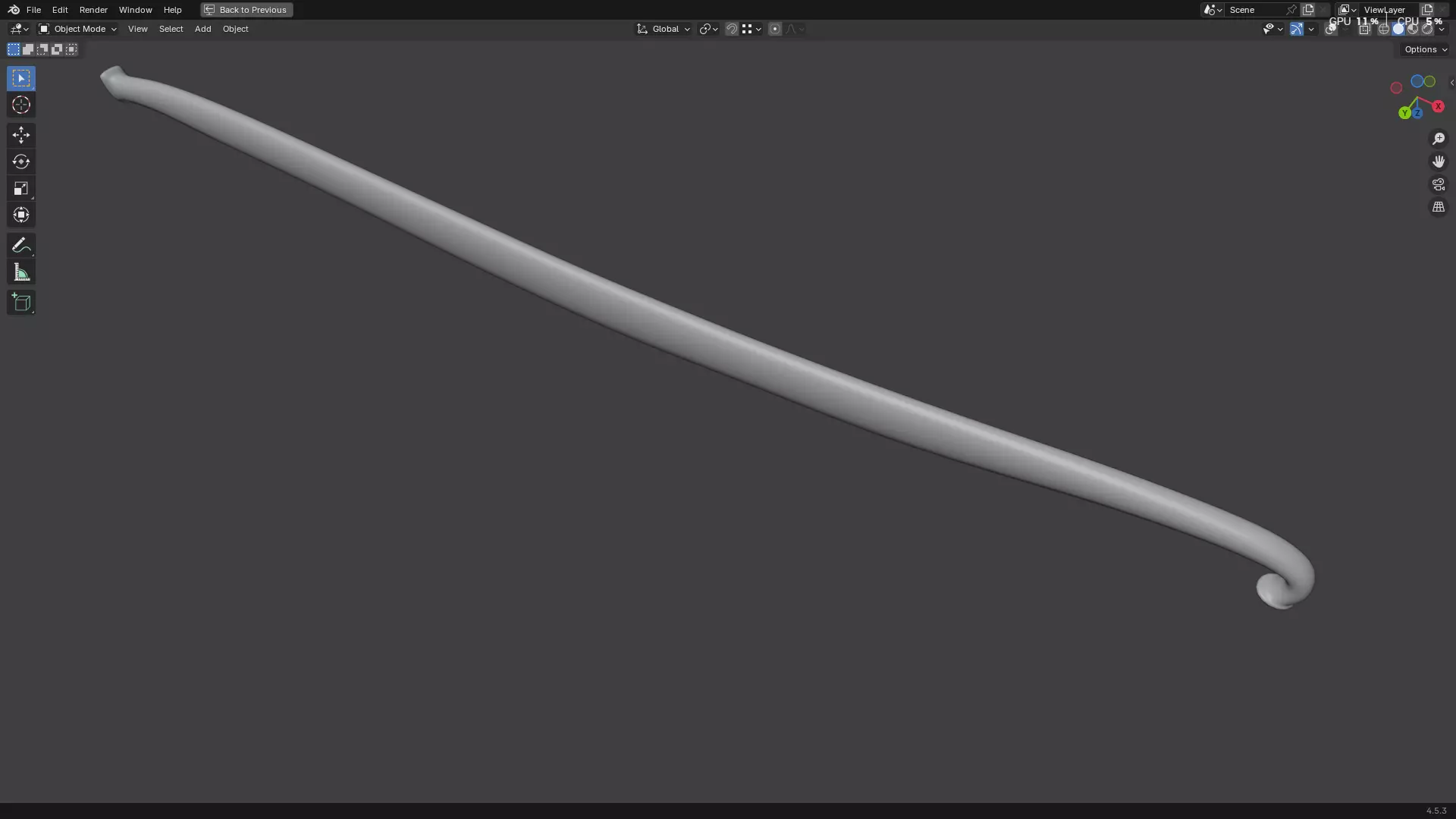Toggle X-ray display

coord(1364,29)
